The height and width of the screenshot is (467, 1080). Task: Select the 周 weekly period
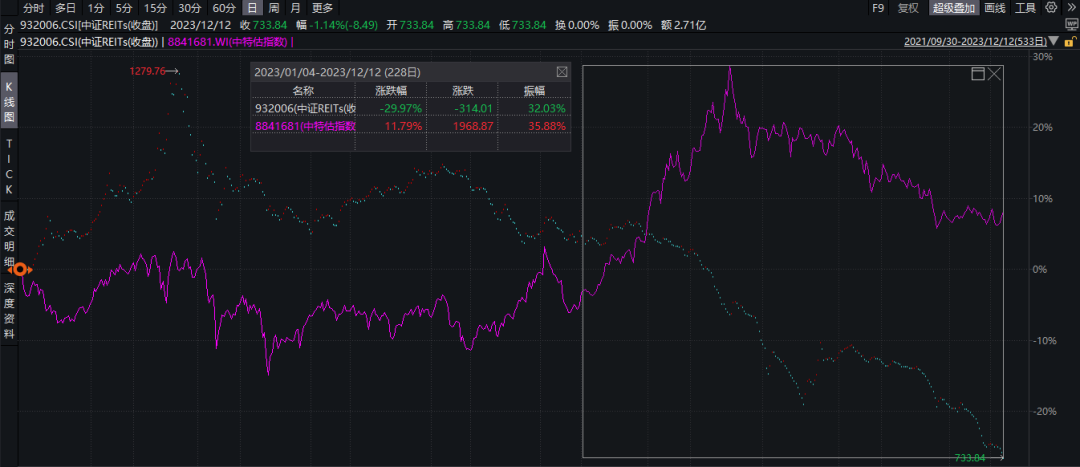(x=273, y=8)
